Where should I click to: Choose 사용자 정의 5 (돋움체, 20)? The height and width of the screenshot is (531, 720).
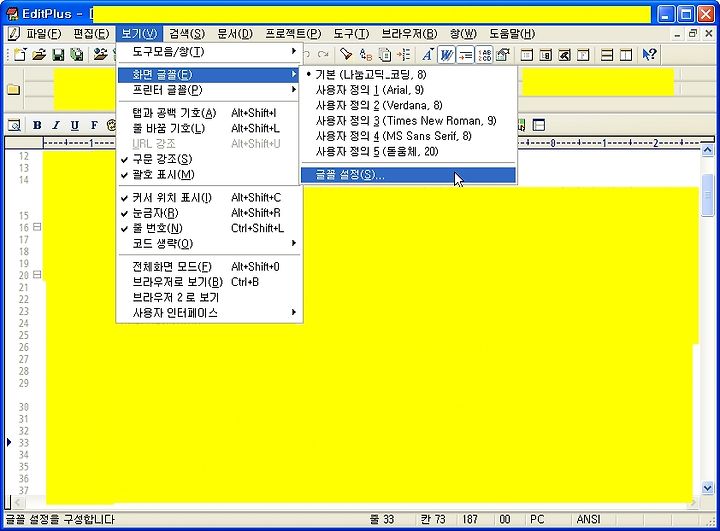coord(408,152)
